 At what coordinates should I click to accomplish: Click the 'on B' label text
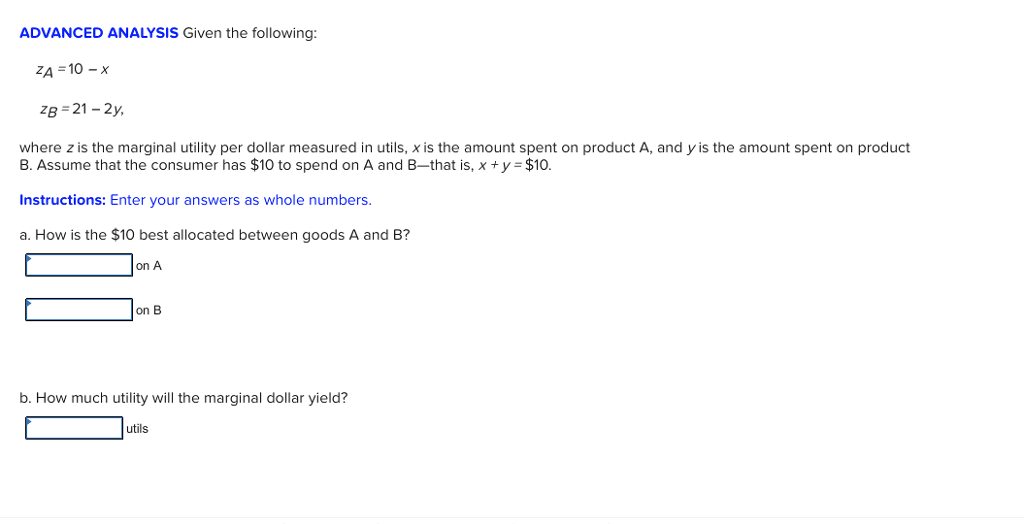pyautogui.click(x=149, y=310)
